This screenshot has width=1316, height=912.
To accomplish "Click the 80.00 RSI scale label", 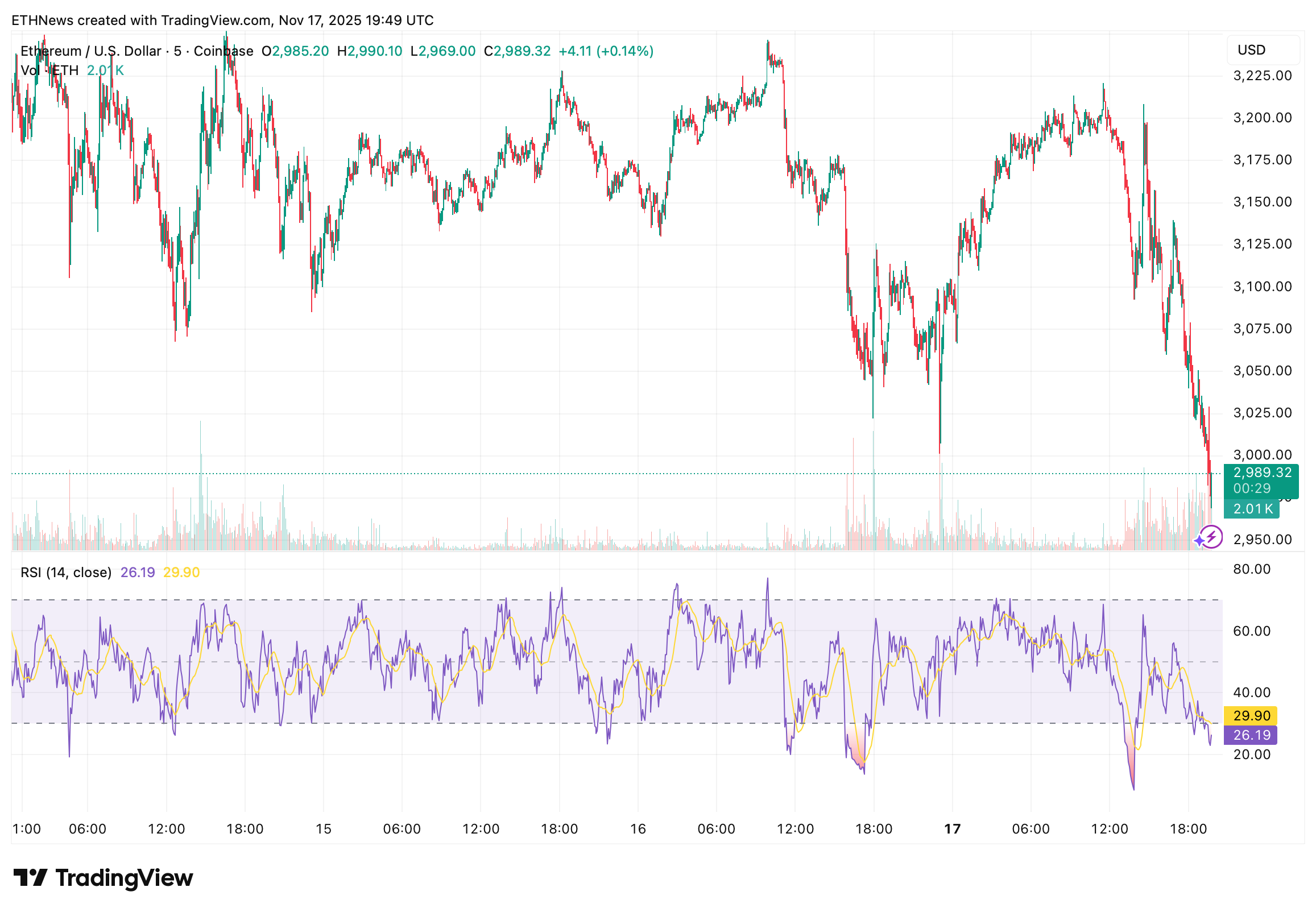I will click(1251, 569).
